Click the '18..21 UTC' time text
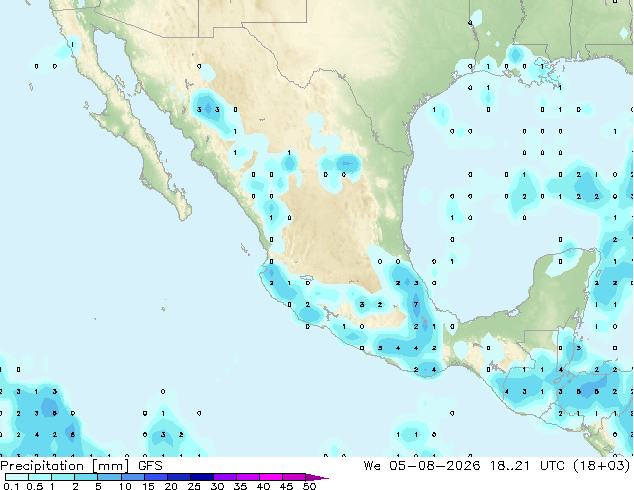The image size is (634, 490). [527, 465]
